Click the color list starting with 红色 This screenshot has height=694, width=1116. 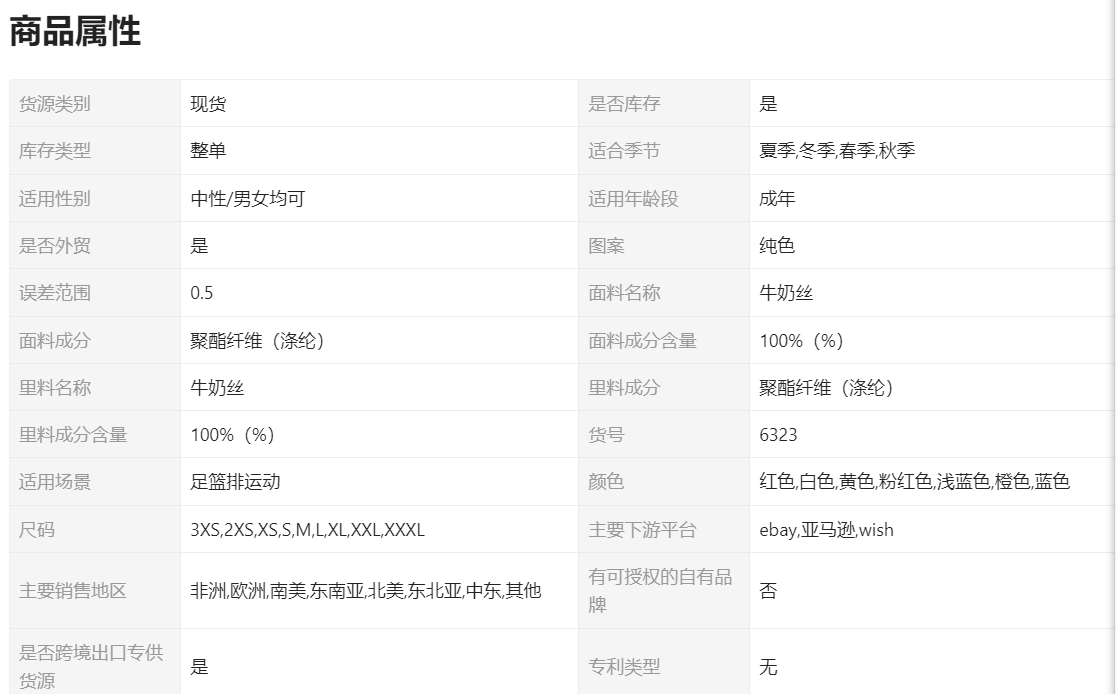(914, 482)
